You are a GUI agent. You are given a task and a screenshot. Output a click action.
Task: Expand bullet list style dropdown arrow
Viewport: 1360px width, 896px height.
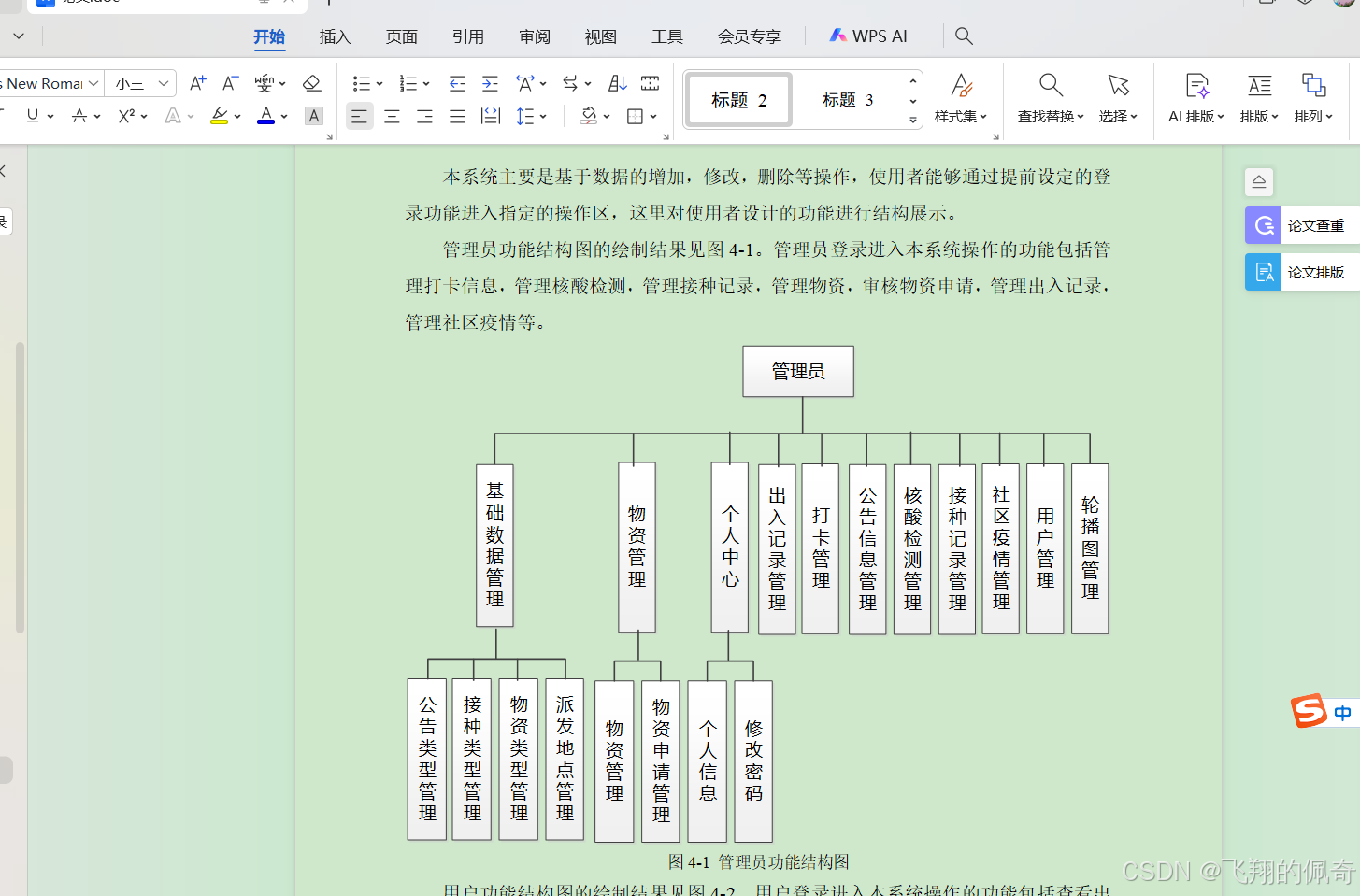pos(379,84)
